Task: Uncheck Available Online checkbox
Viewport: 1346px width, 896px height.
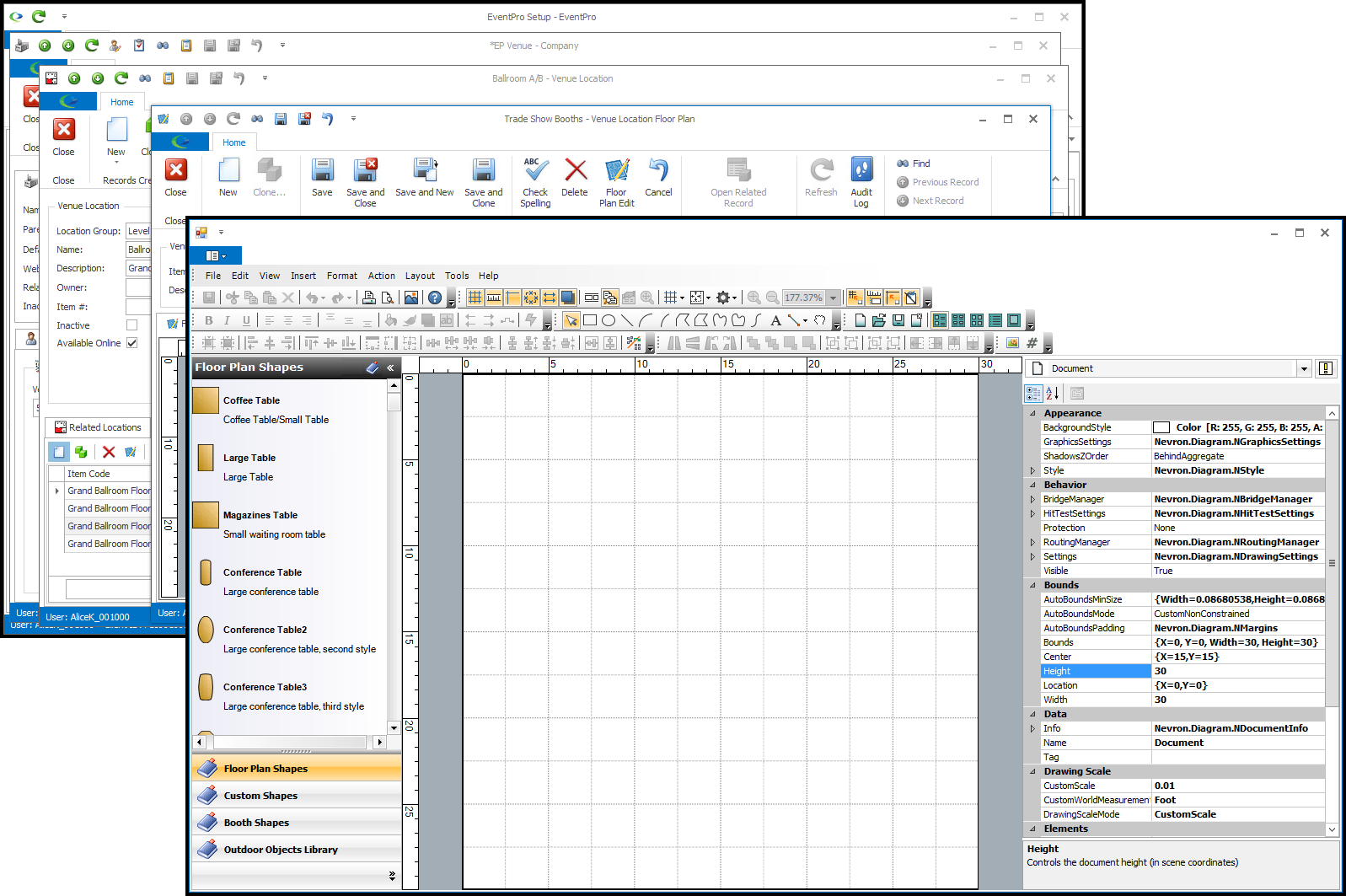Action: (131, 343)
